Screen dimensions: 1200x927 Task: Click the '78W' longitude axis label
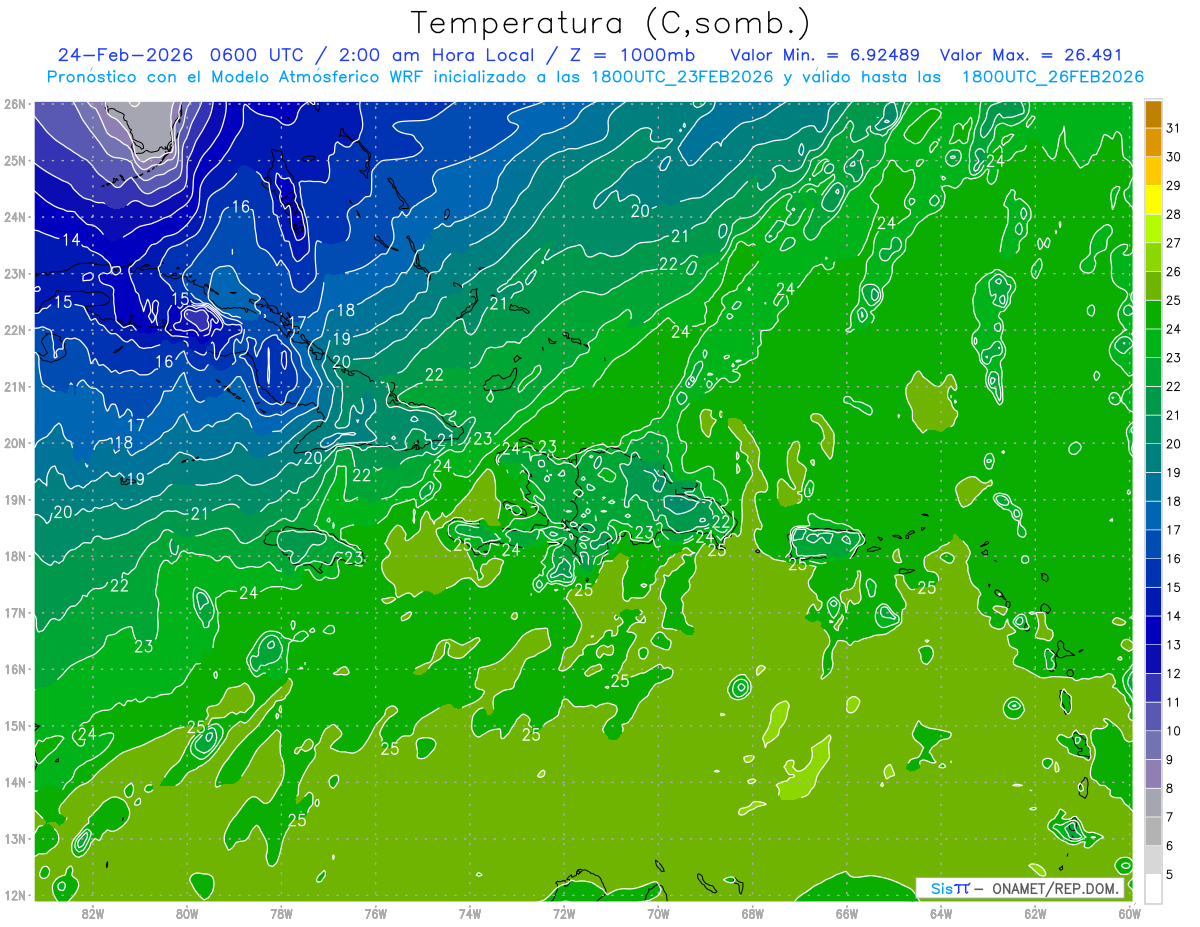pos(281,913)
